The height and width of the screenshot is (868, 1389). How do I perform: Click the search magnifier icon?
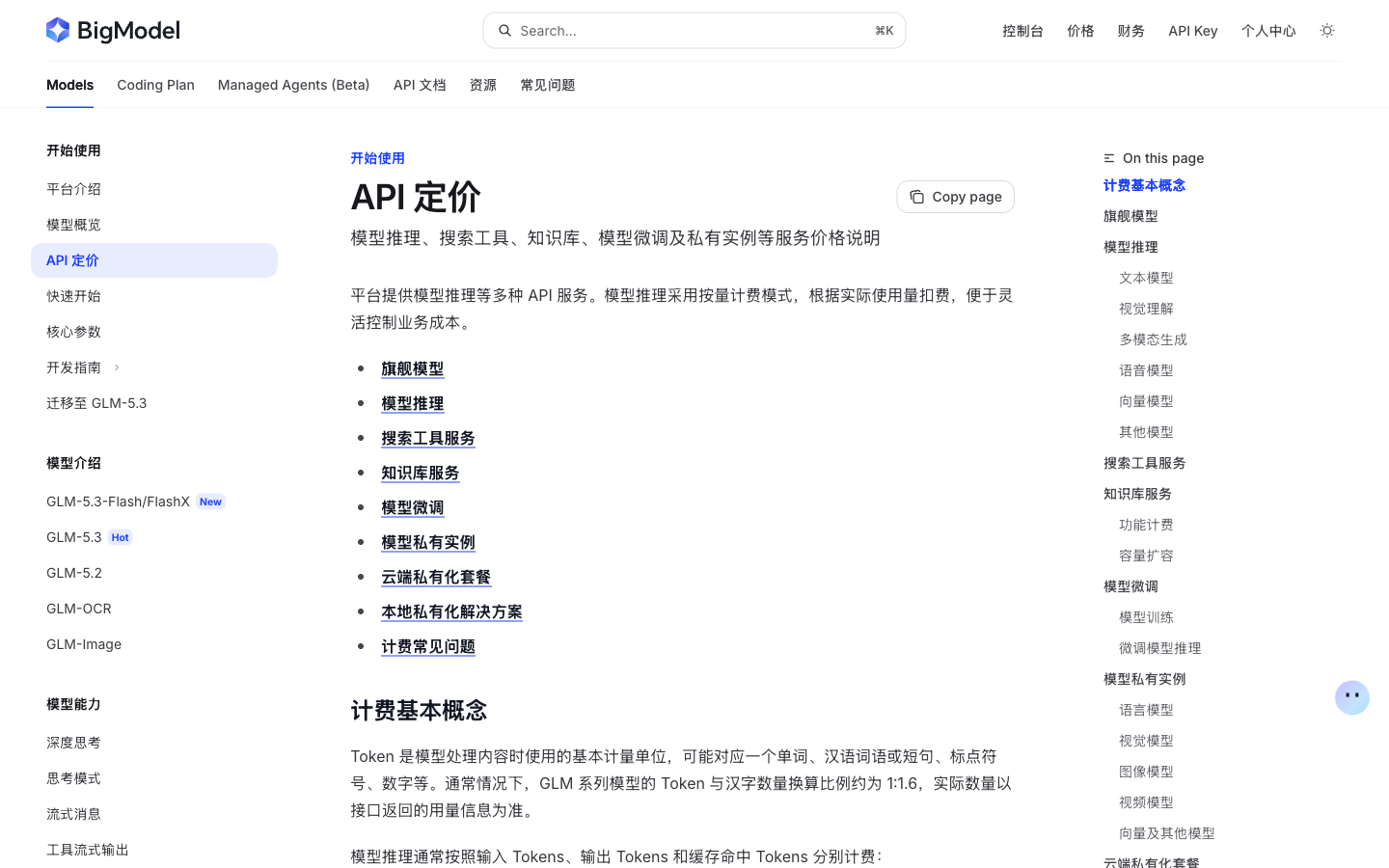504,31
